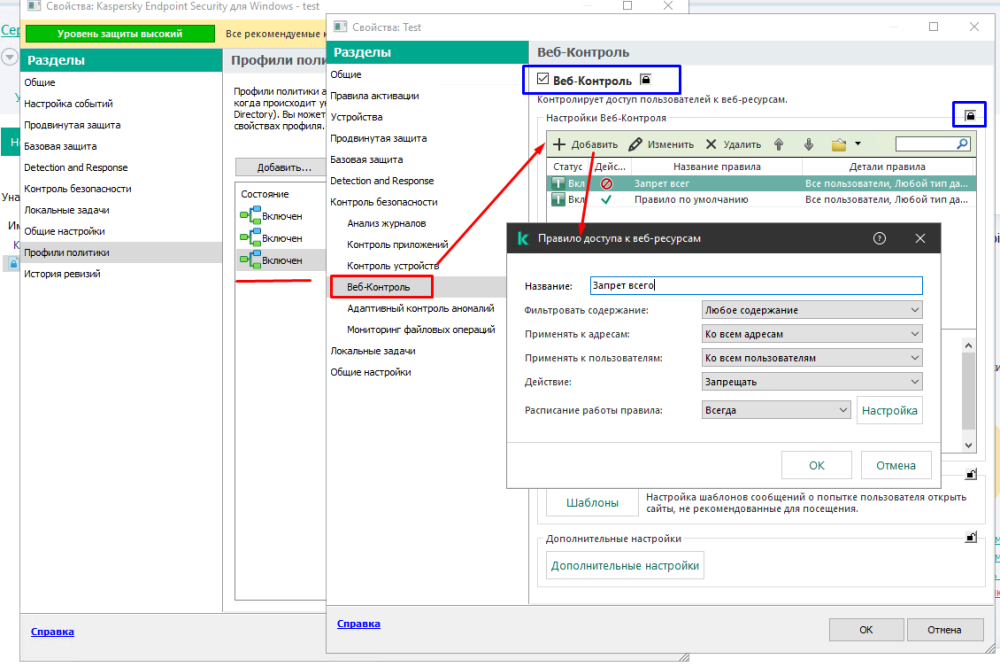The width and height of the screenshot is (1000, 667).
Task: Click the help question mark icon in rule dialog
Action: [x=880, y=239]
